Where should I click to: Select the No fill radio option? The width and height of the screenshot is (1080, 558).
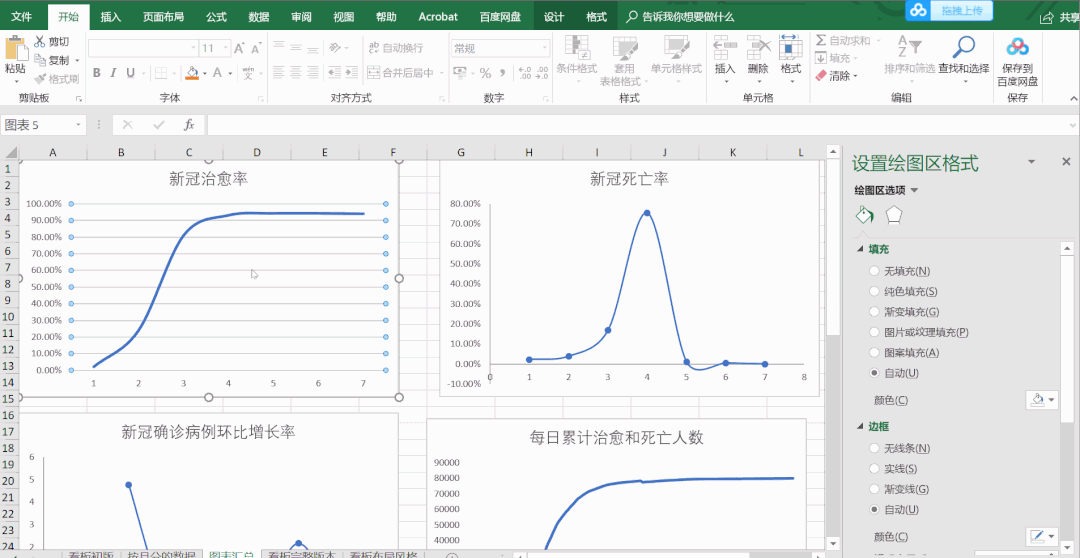point(874,271)
